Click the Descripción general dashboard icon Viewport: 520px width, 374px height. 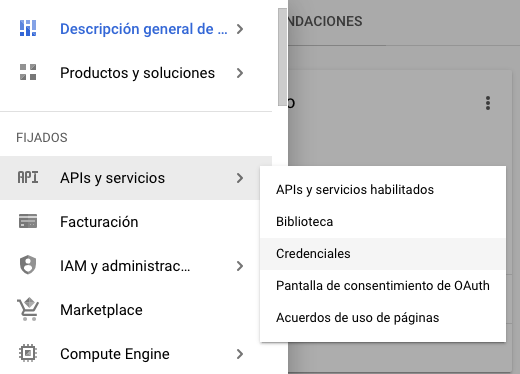click(x=28, y=28)
